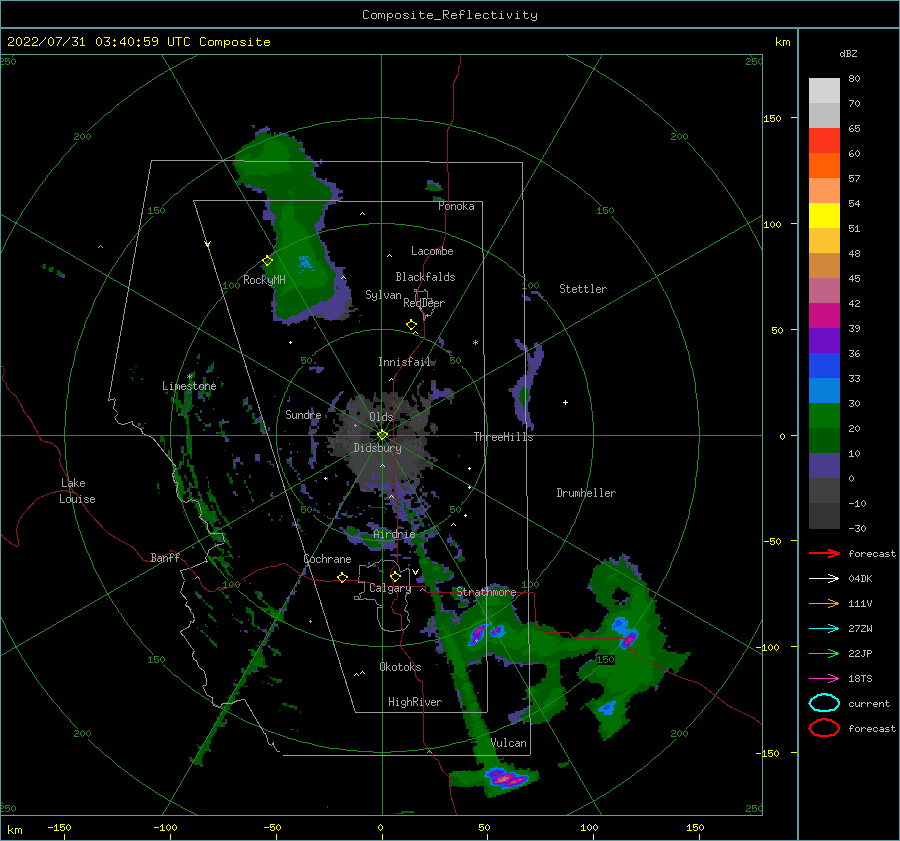Select the bright green 20-30 dBZ band
The image size is (900, 841).
pos(824,415)
